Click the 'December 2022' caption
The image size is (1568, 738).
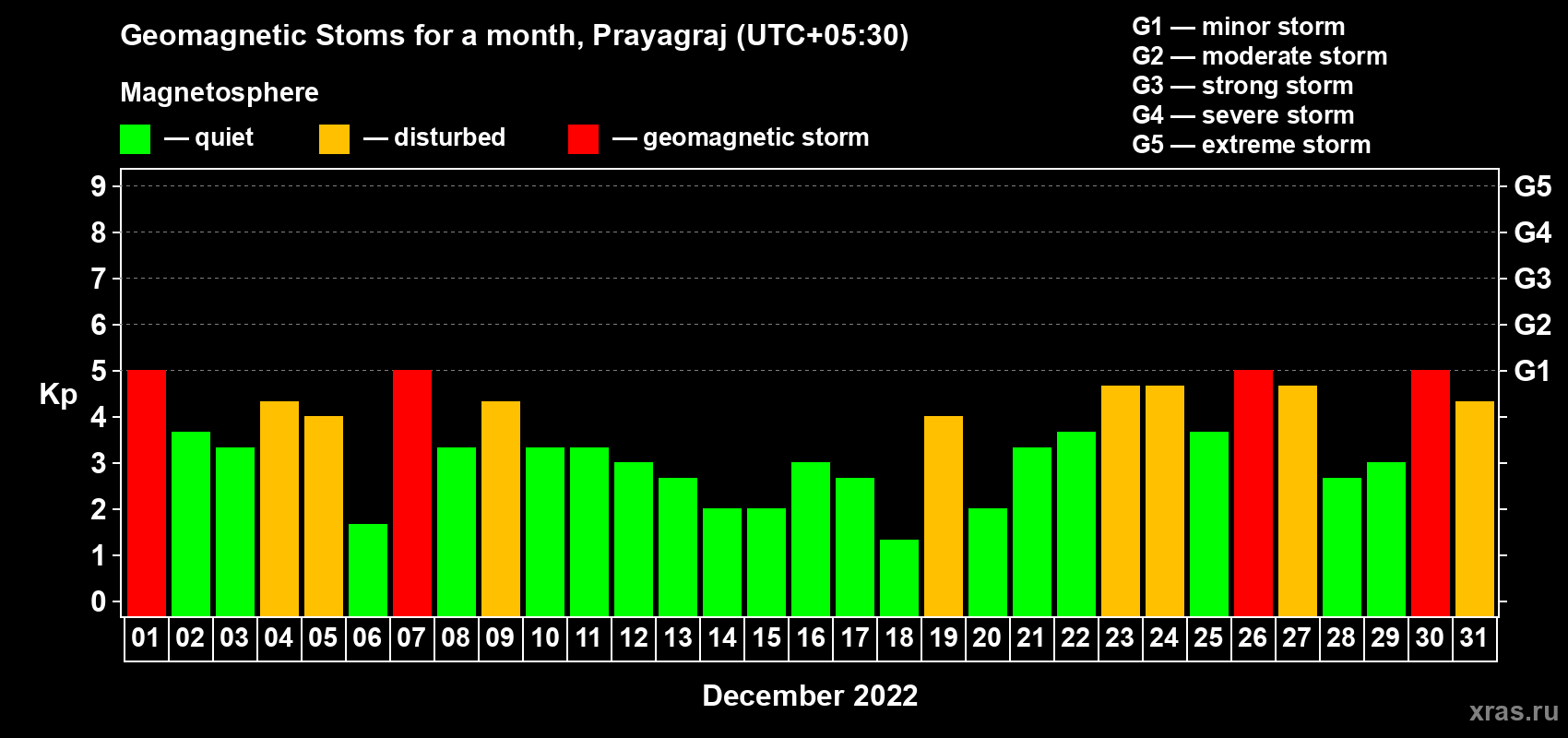[x=810, y=696]
